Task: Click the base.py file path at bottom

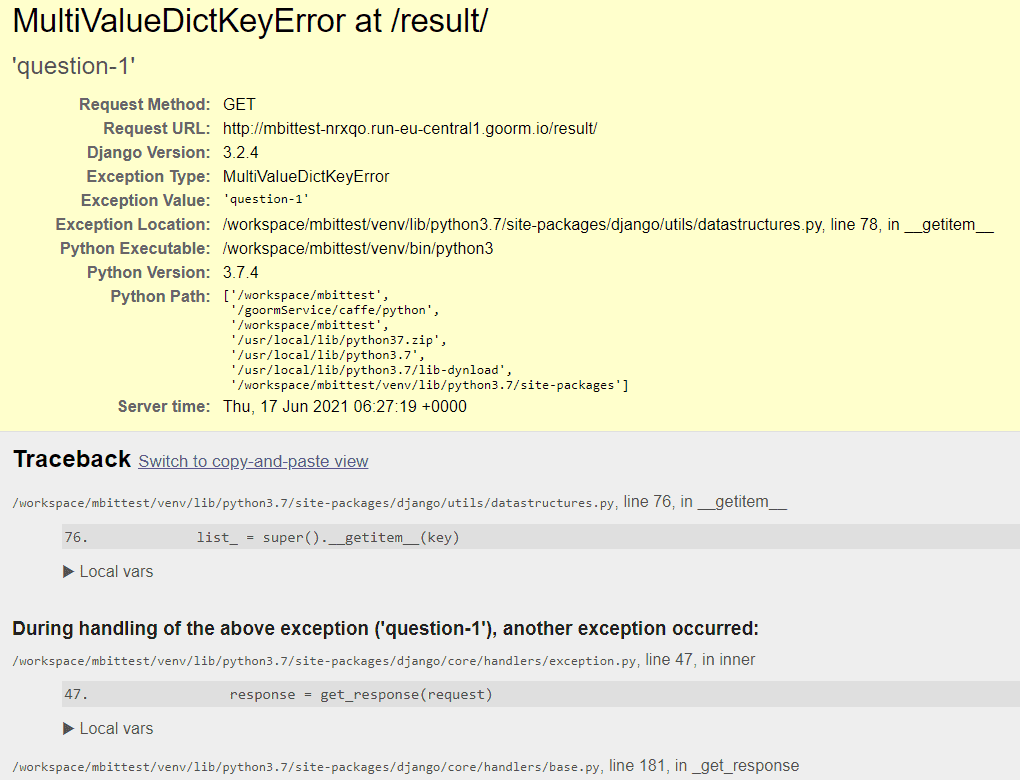Action: pyautogui.click(x=307, y=767)
